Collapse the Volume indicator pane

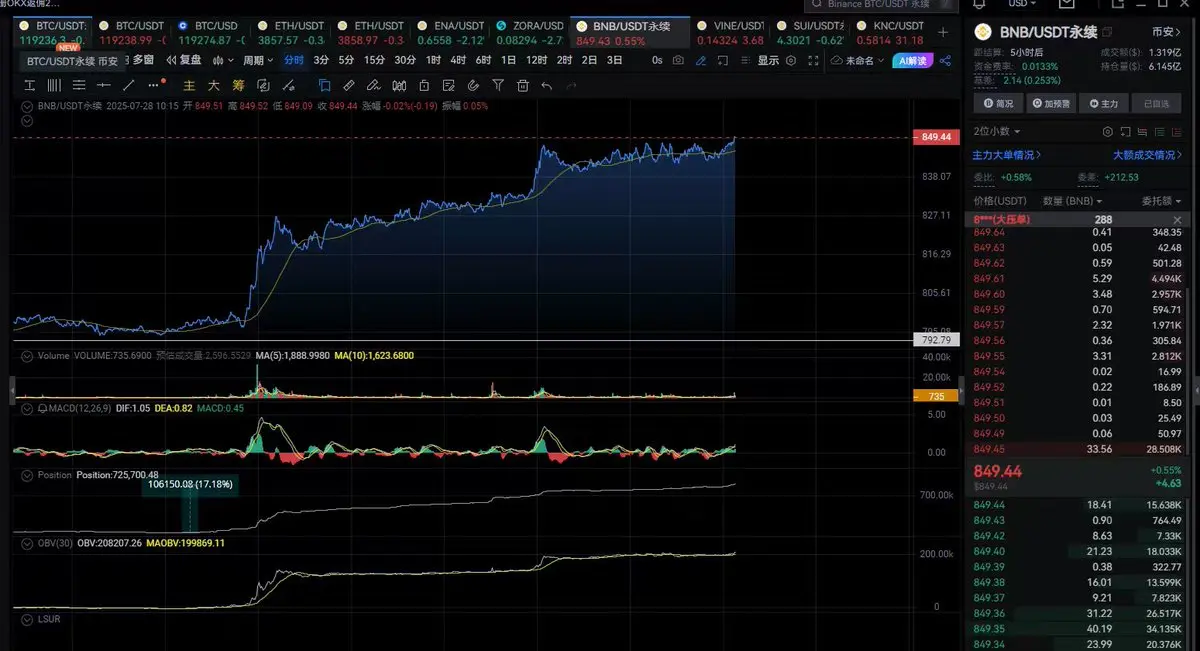(x=27, y=354)
